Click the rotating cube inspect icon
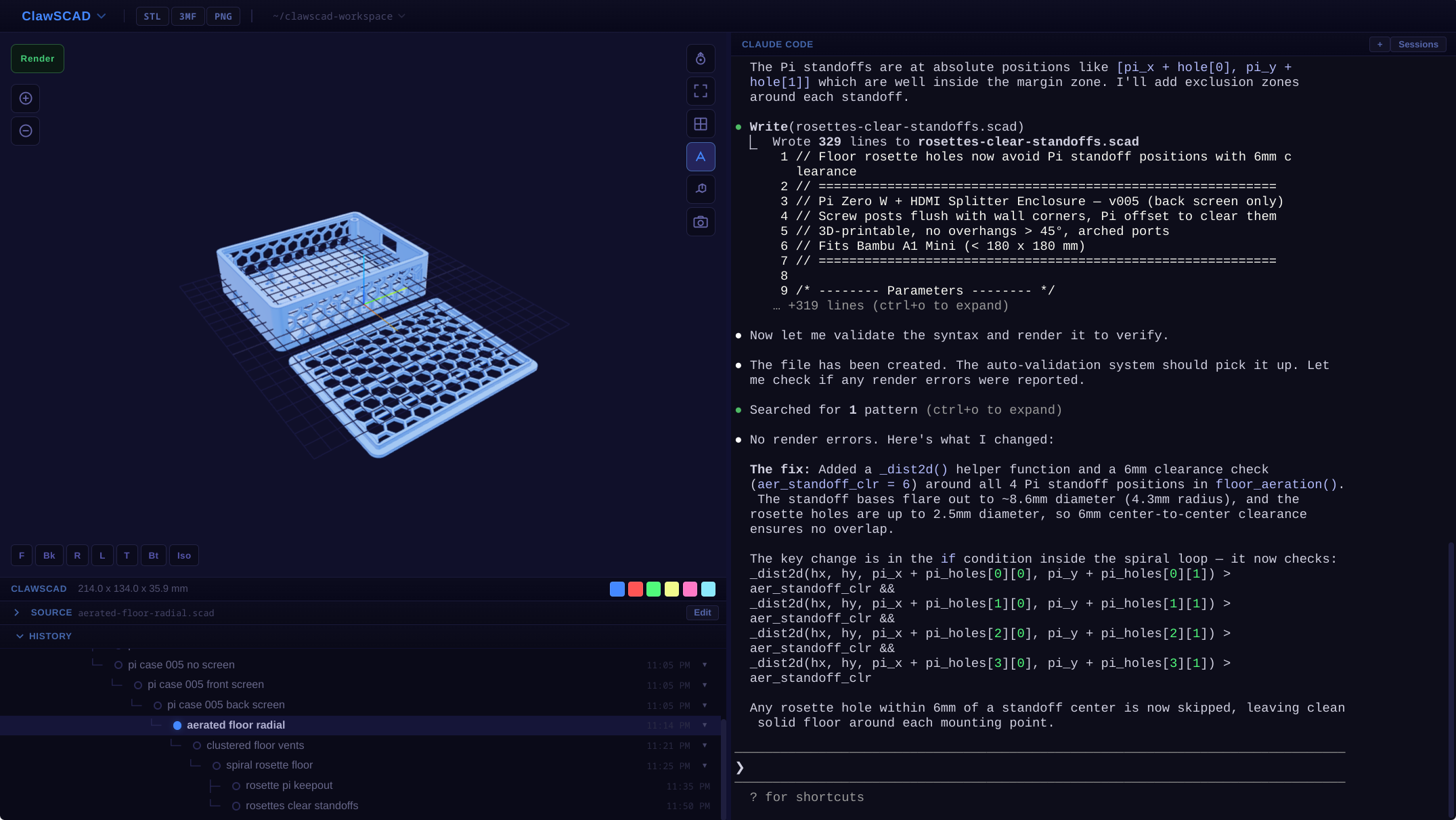 tap(701, 189)
